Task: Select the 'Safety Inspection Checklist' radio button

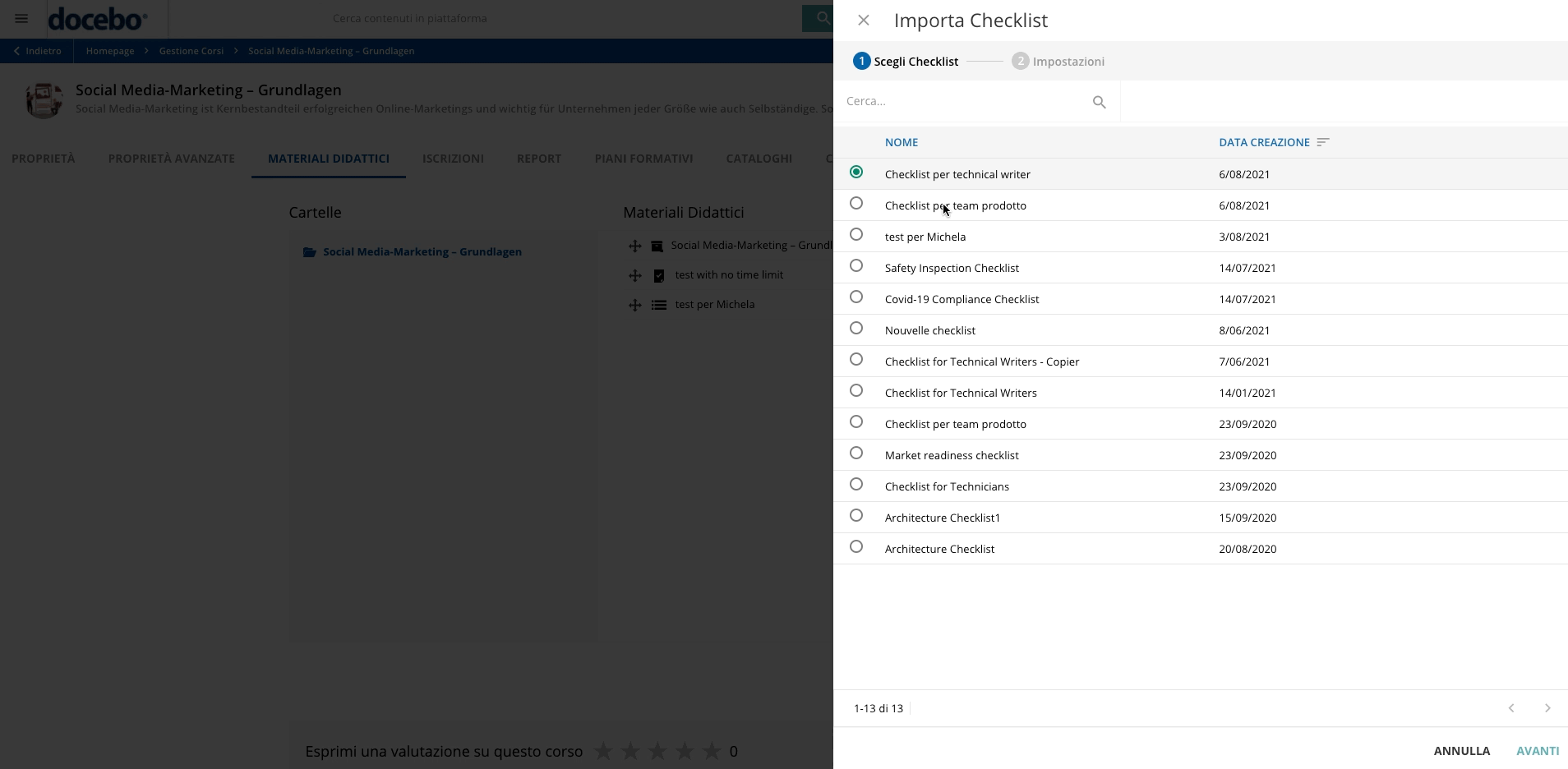Action: pos(857,265)
